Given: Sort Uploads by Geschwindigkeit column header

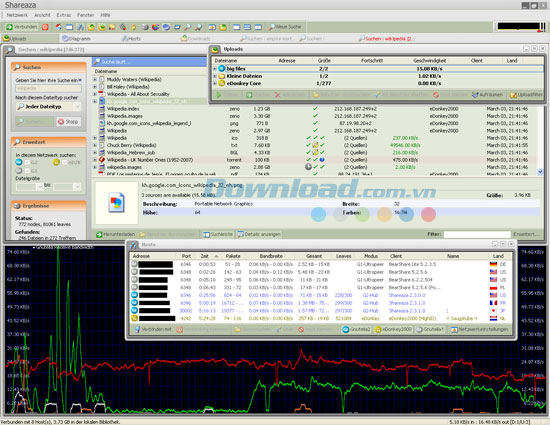Looking at the screenshot, I should click(429, 61).
